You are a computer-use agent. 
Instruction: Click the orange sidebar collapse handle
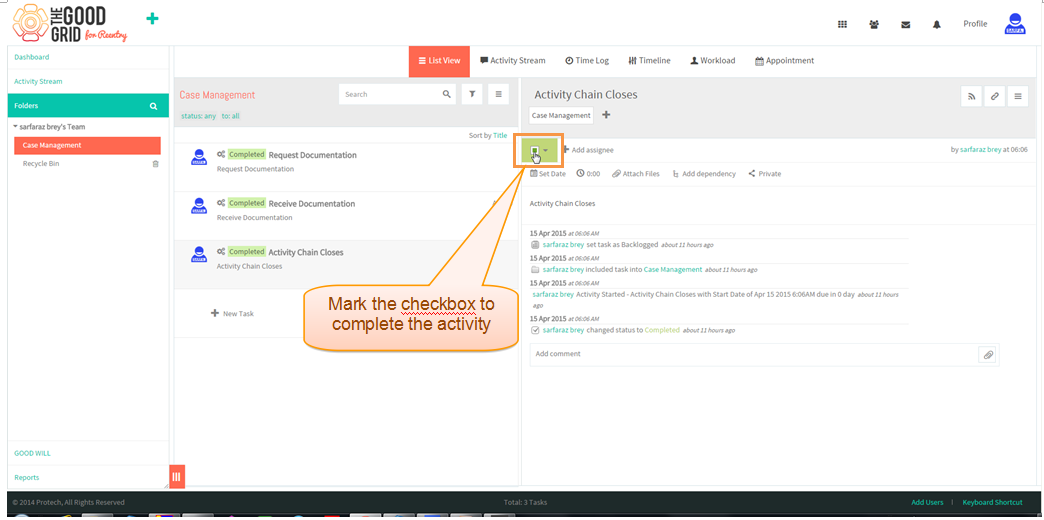pyautogui.click(x=177, y=477)
